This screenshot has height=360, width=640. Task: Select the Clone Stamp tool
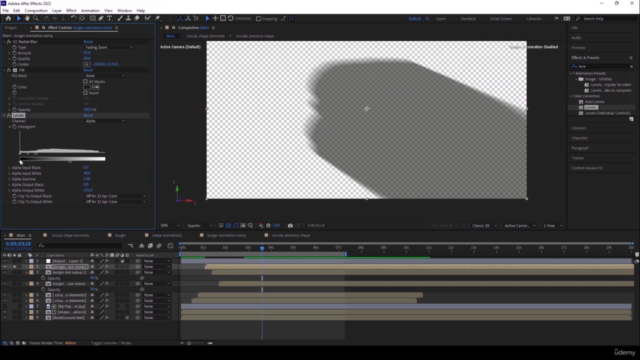(128, 18)
